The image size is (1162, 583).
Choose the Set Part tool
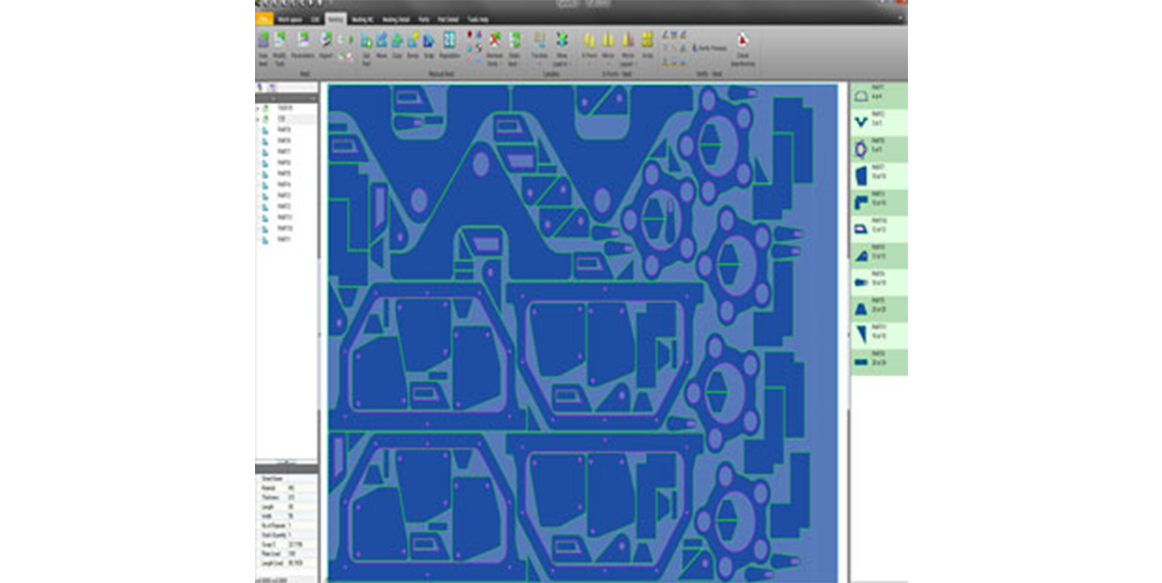(366, 49)
